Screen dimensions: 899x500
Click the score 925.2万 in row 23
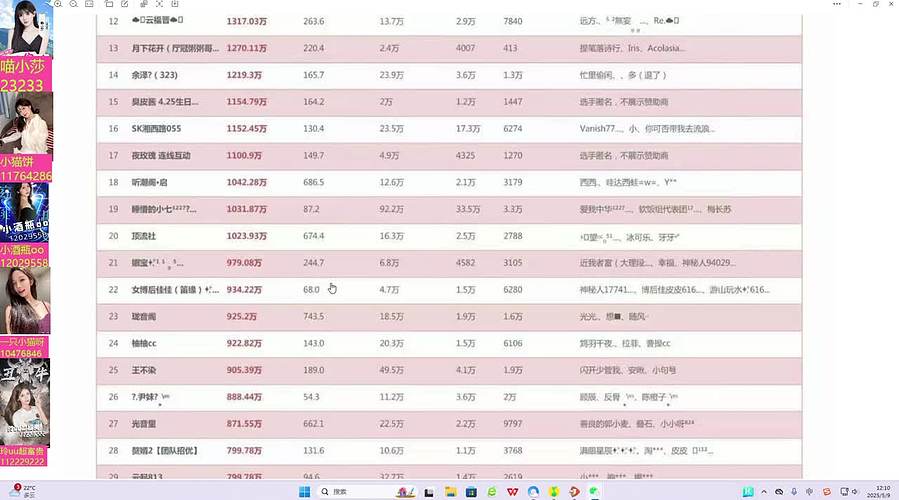coord(241,317)
